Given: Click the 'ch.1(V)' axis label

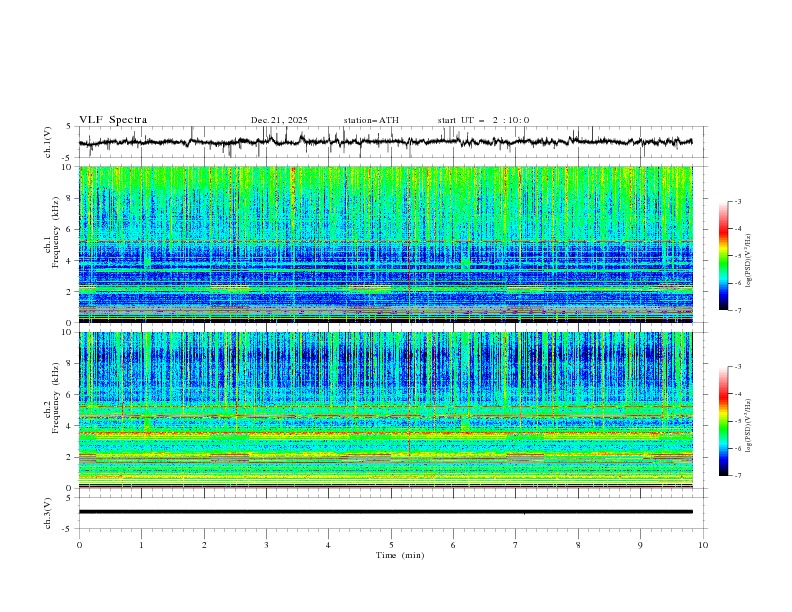Looking at the screenshot, I should (48, 142).
